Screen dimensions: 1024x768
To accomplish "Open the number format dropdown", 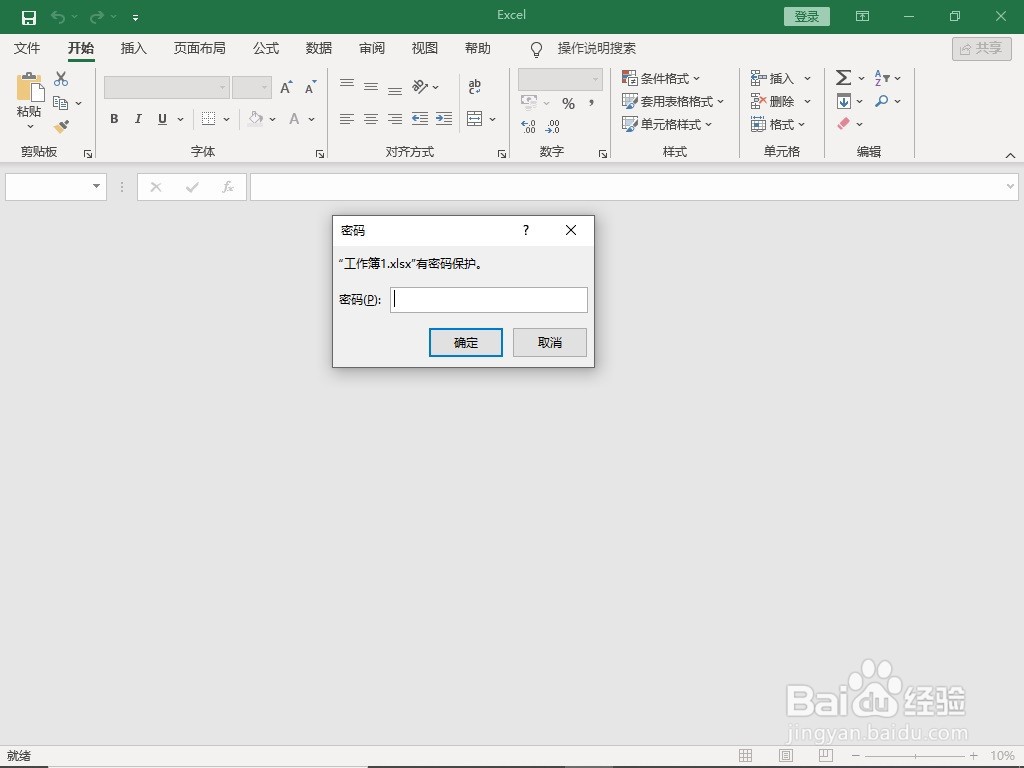I will pos(595,80).
